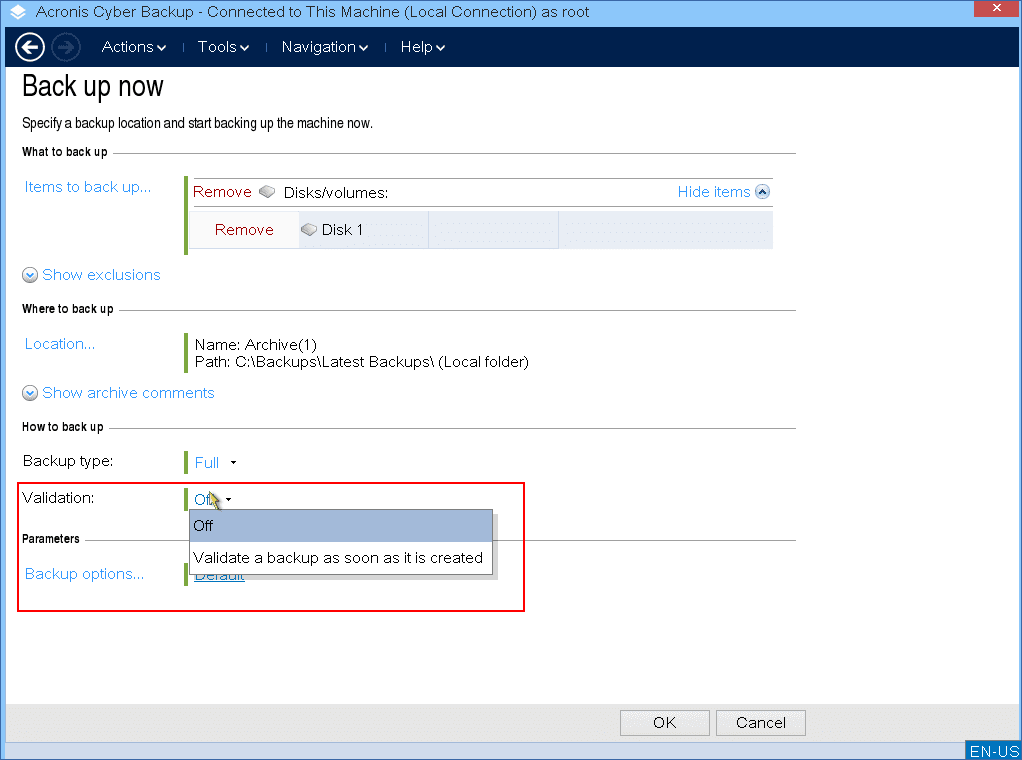Click the Disk 1 drive icon

(309, 229)
